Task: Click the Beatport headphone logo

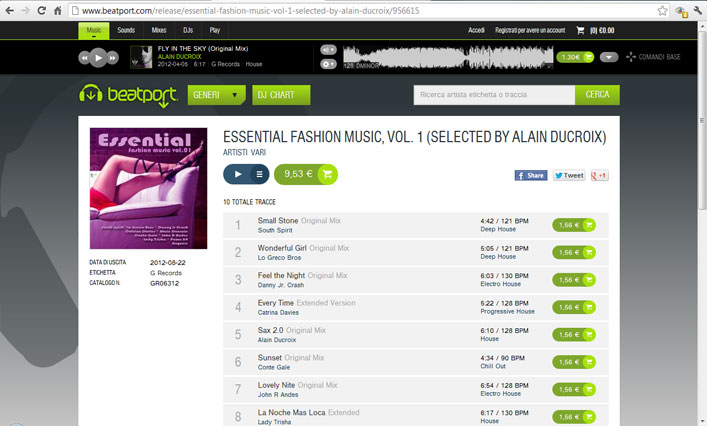Action: [91, 94]
